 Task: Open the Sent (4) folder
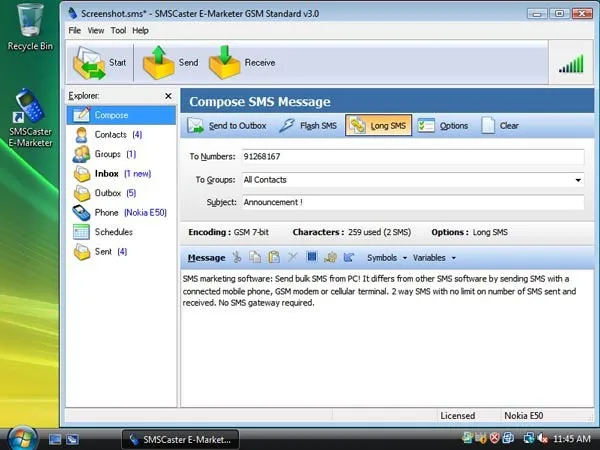tap(100, 252)
